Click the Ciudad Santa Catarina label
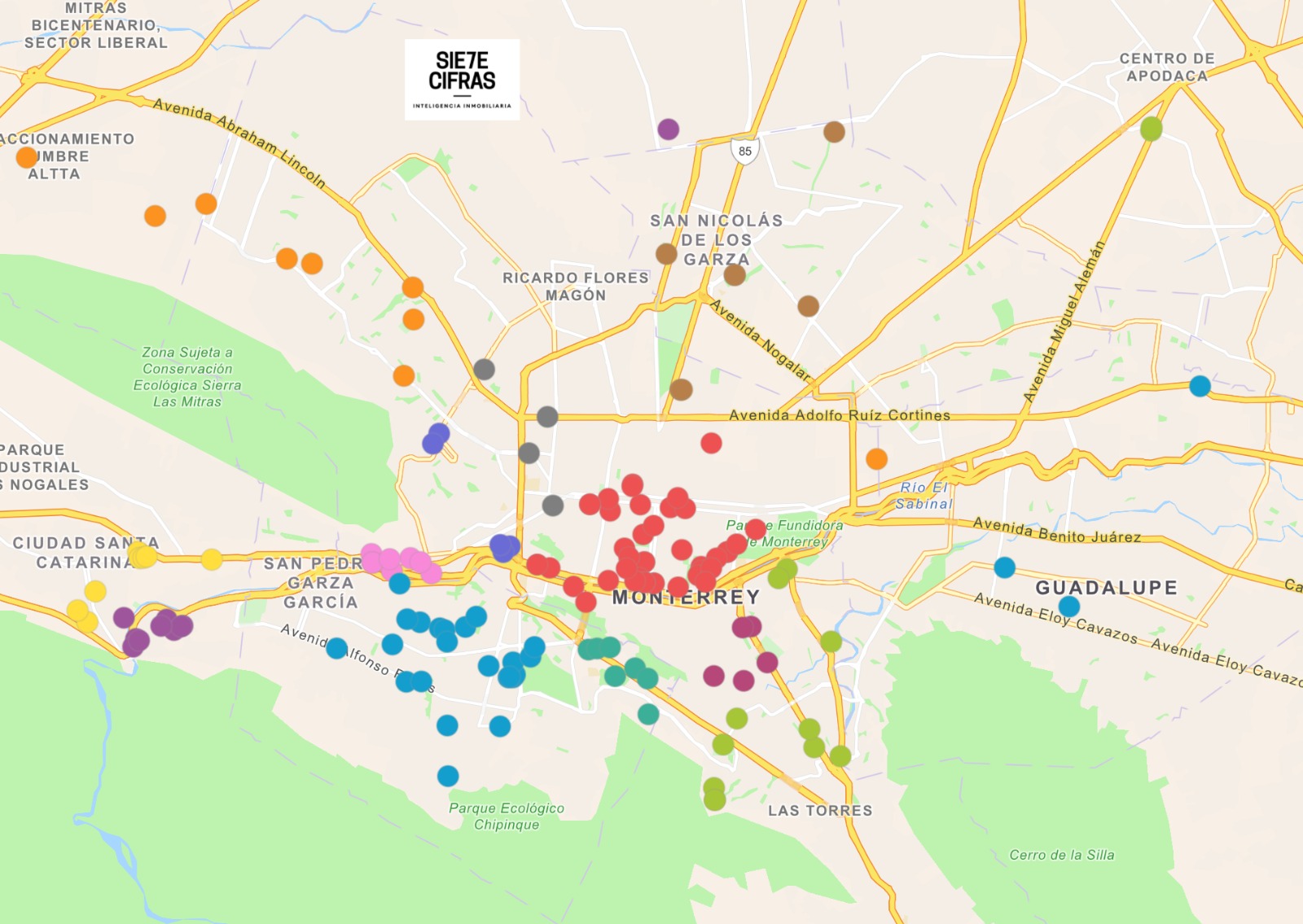The width and height of the screenshot is (1303, 924). [86, 553]
